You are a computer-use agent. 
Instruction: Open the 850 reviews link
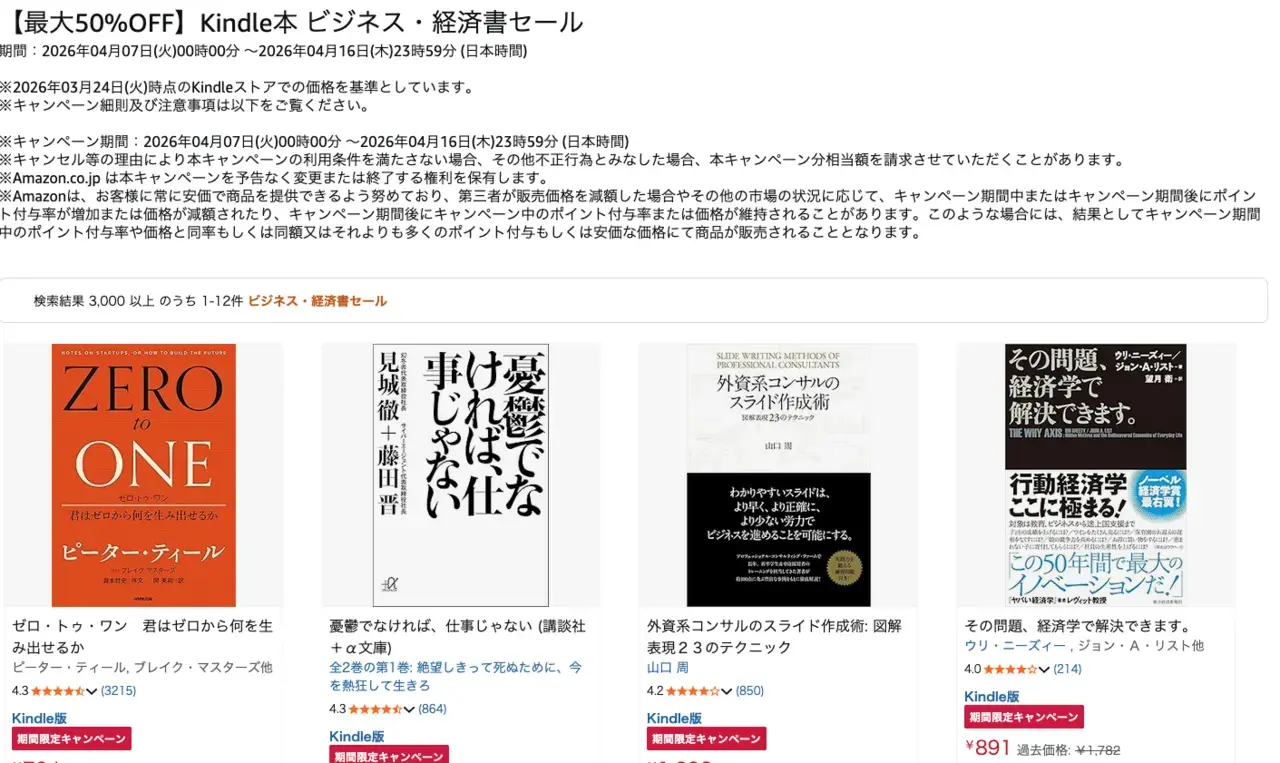click(749, 691)
